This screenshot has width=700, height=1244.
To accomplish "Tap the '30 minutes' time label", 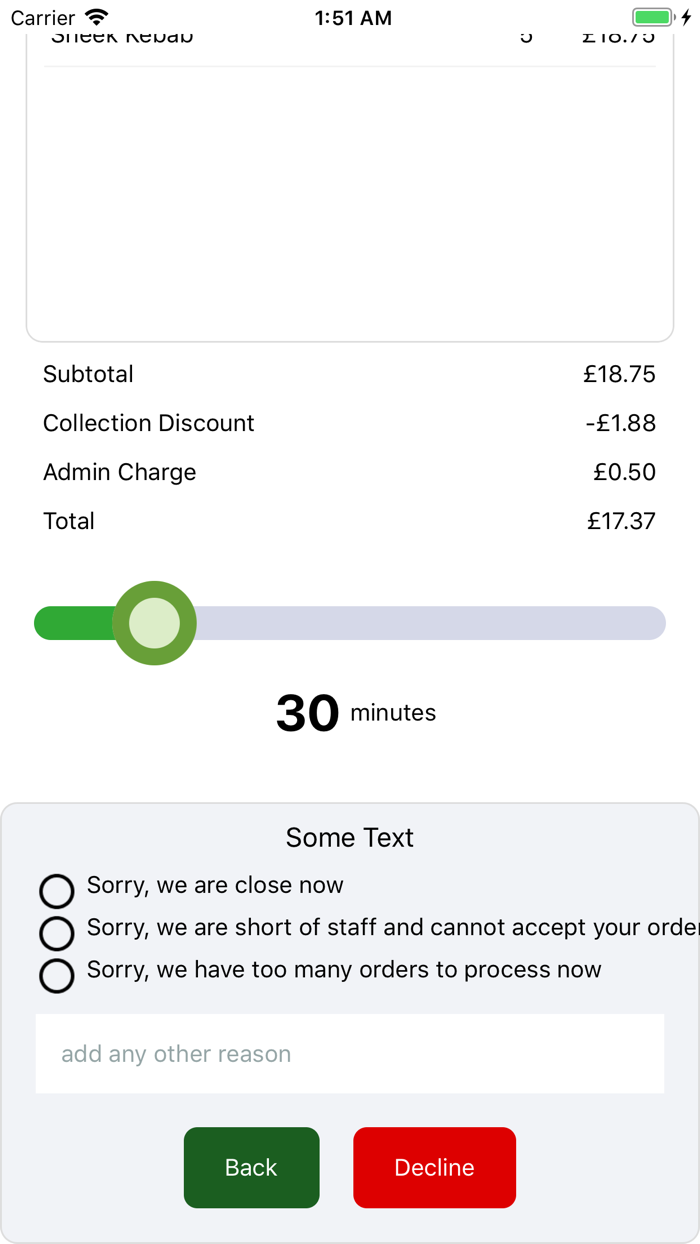I will pyautogui.click(x=355, y=713).
